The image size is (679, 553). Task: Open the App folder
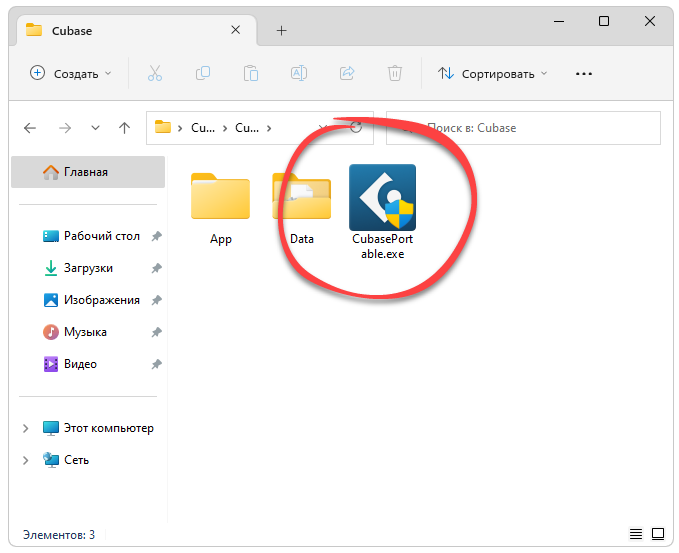pyautogui.click(x=220, y=209)
